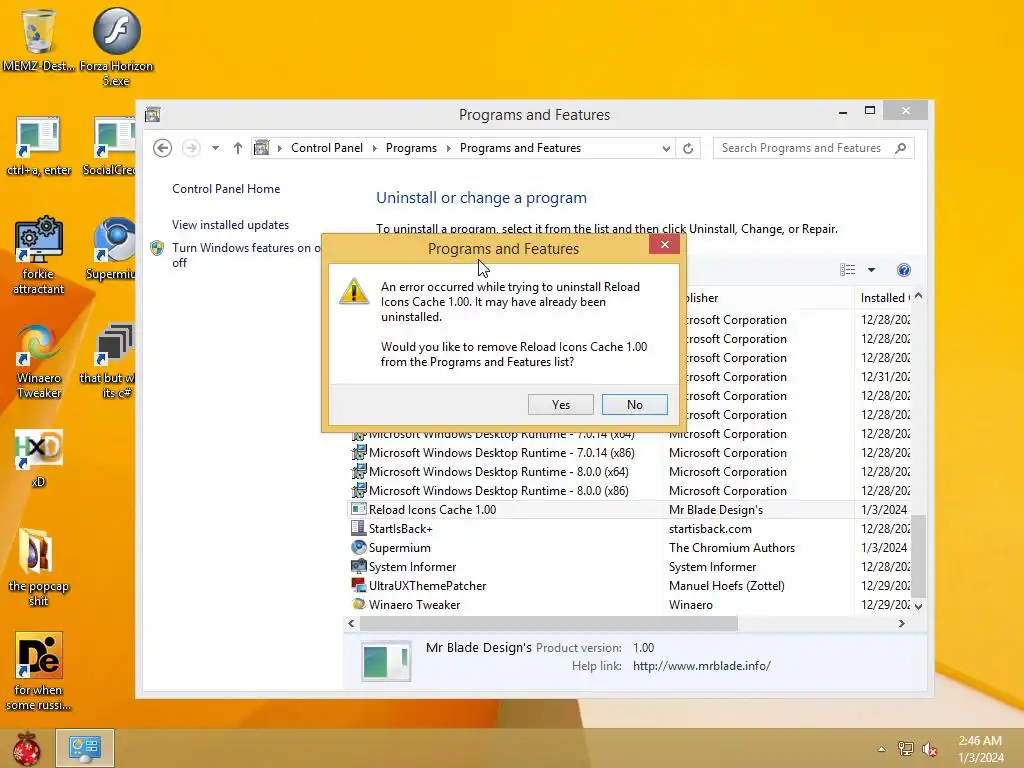
Task: Click the taskbar clock showing 2:46 AM
Action: coord(980,749)
